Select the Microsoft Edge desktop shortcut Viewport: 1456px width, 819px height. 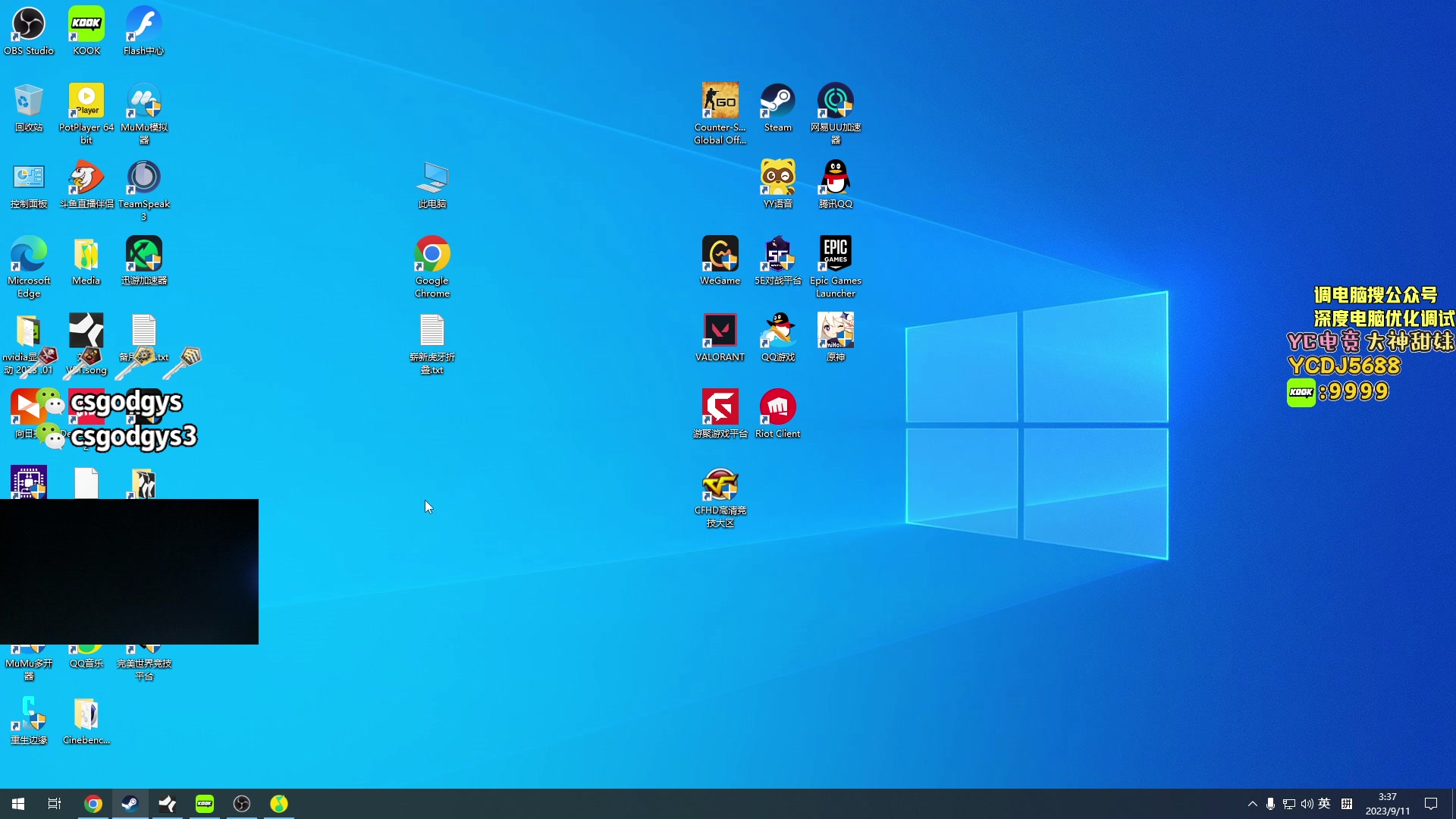[29, 267]
